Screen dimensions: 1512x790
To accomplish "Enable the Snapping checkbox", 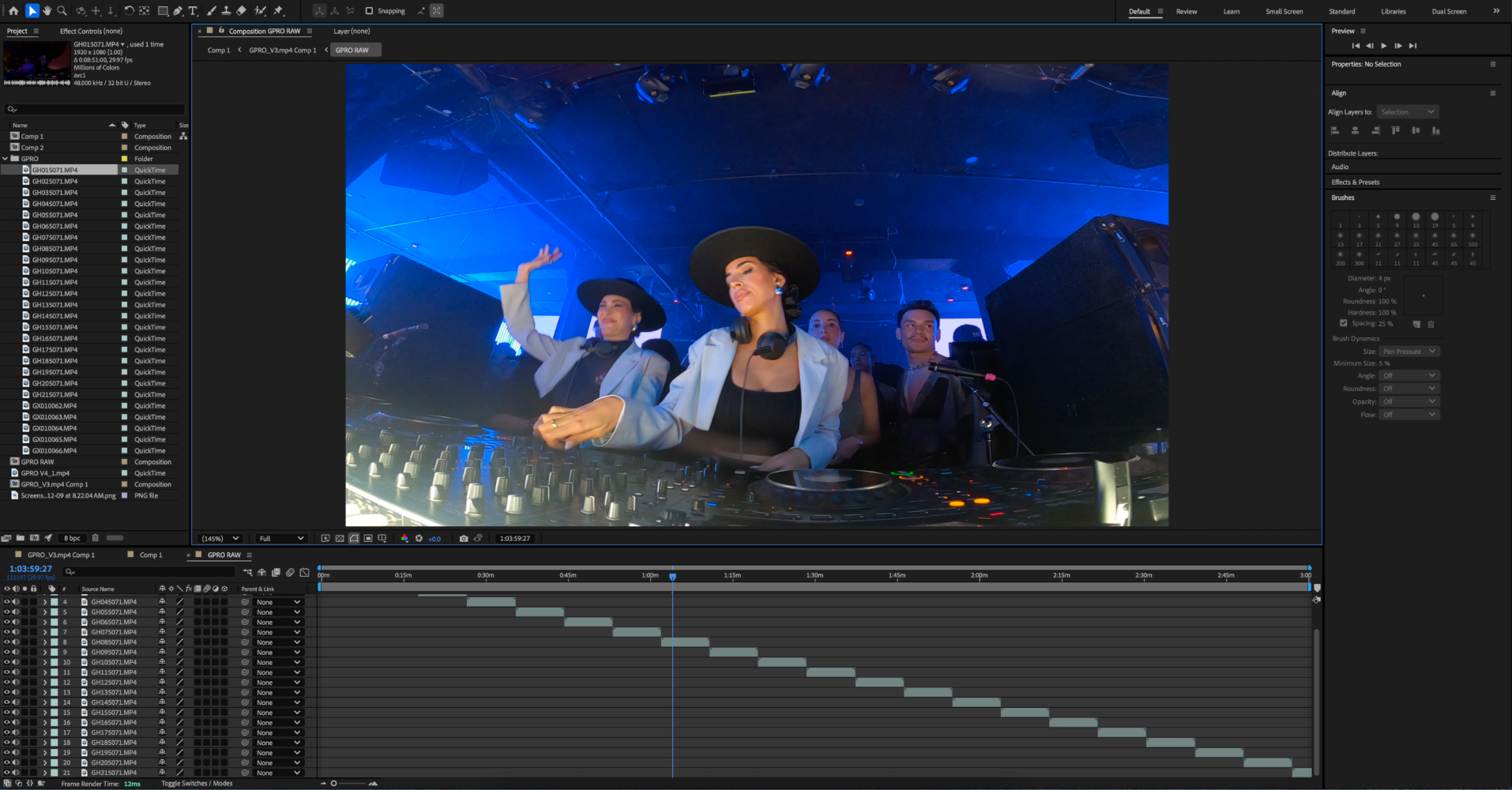I will (369, 10).
